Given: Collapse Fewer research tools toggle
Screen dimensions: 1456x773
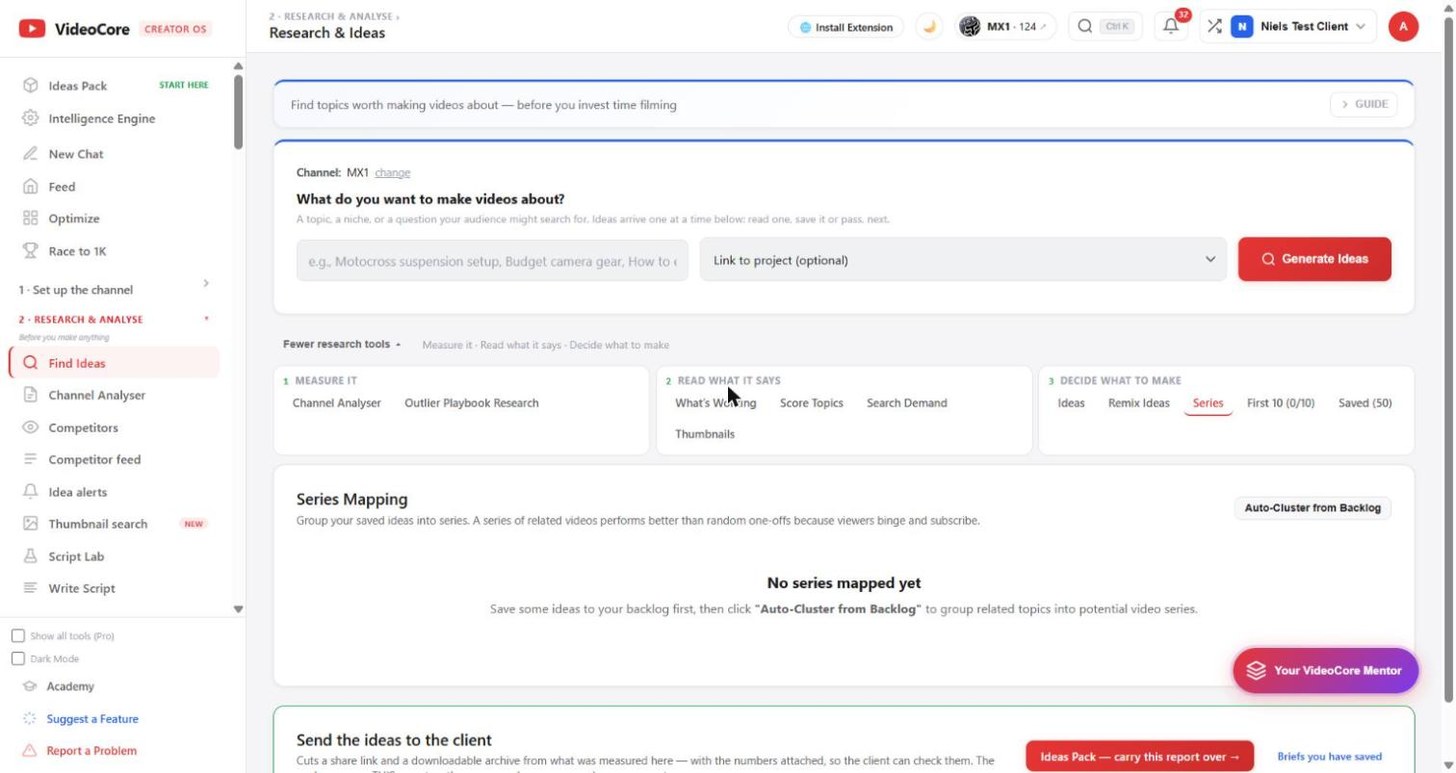Looking at the screenshot, I should pyautogui.click(x=342, y=345).
